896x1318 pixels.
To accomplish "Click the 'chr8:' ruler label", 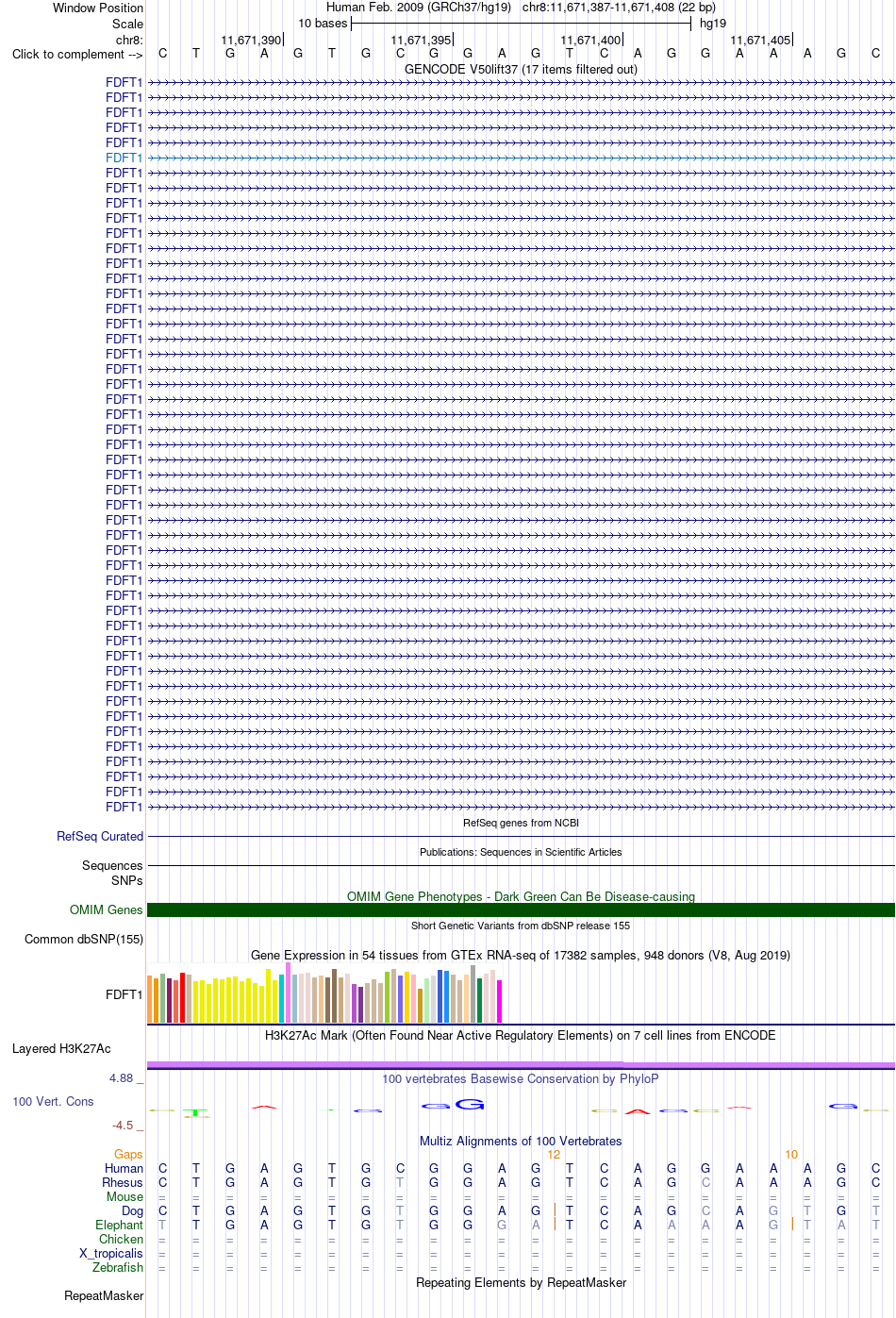I will 129,40.
